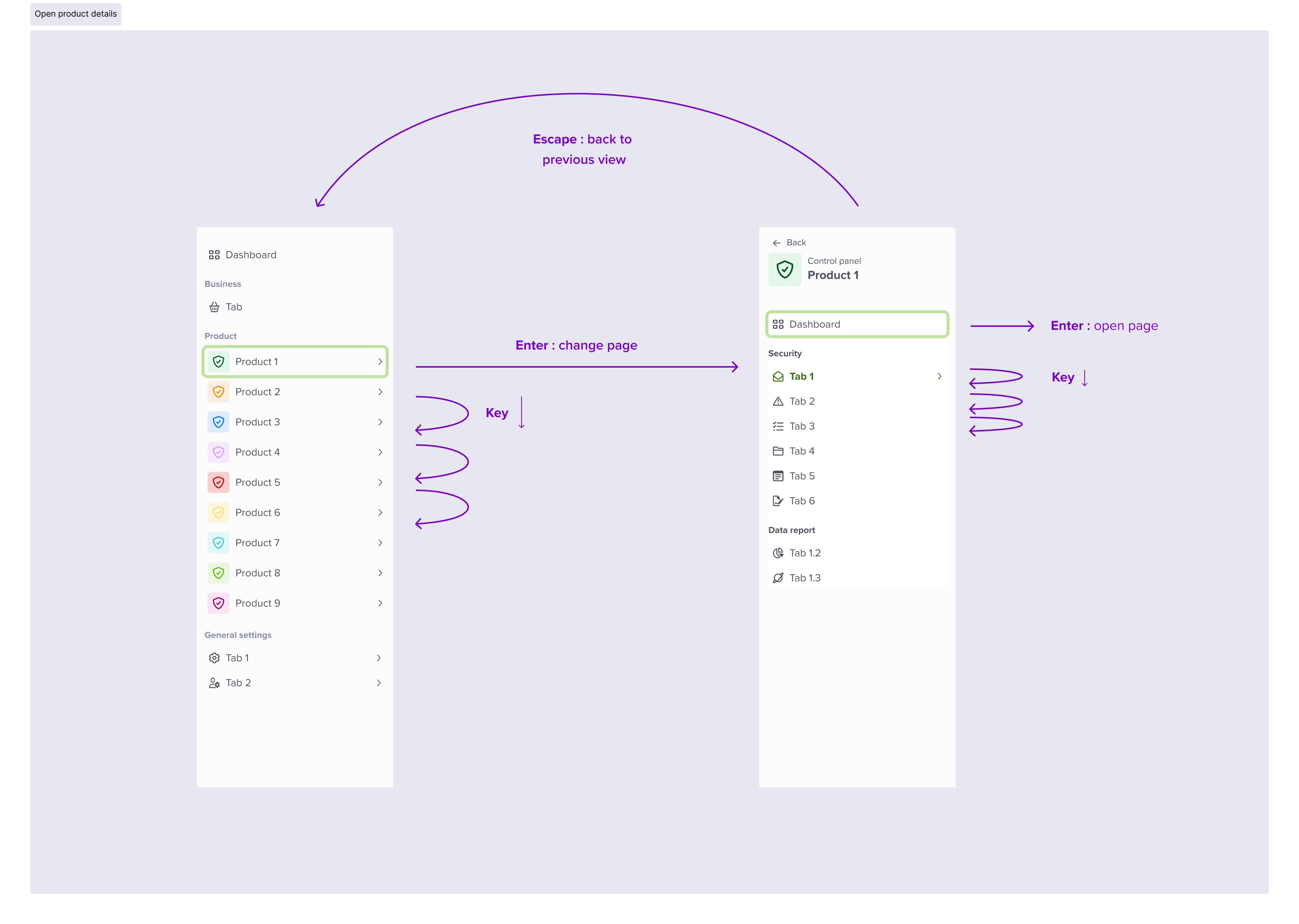Click the dark green shield icon for Product 1 in the list
Viewport: 1299px width, 924px height.
click(219, 362)
